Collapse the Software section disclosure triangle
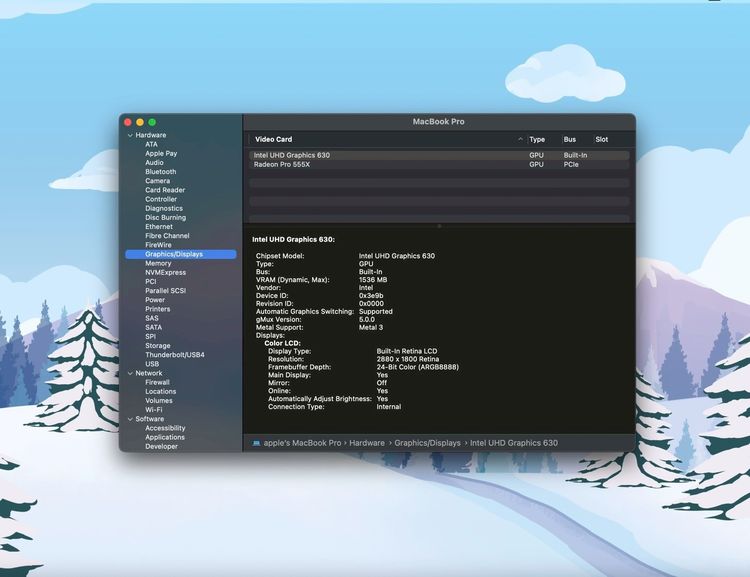This screenshot has width=750, height=577. pos(129,419)
